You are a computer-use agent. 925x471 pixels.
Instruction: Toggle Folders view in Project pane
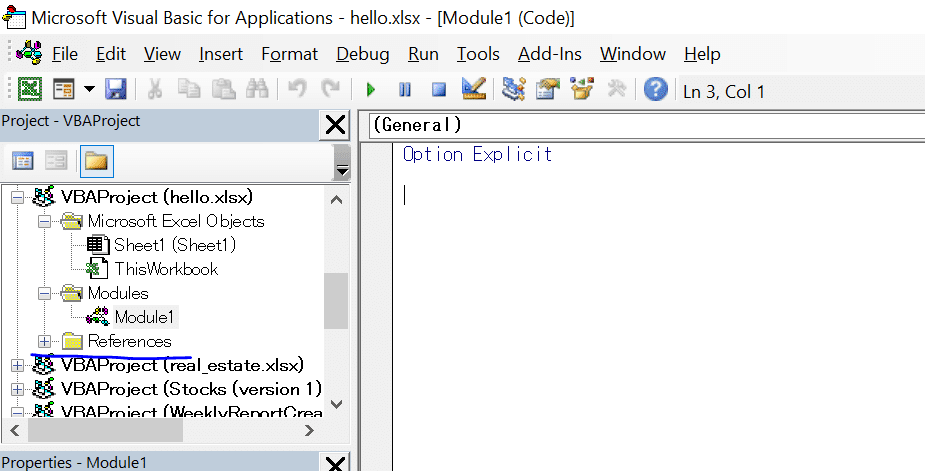[x=97, y=161]
